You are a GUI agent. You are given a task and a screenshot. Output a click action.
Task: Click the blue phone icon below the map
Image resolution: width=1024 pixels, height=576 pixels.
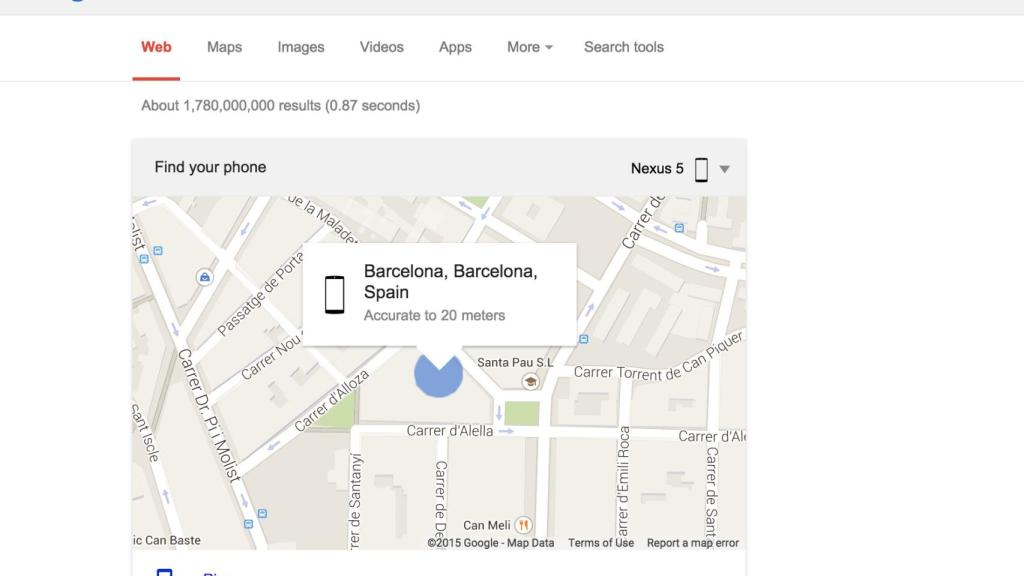pos(163,571)
